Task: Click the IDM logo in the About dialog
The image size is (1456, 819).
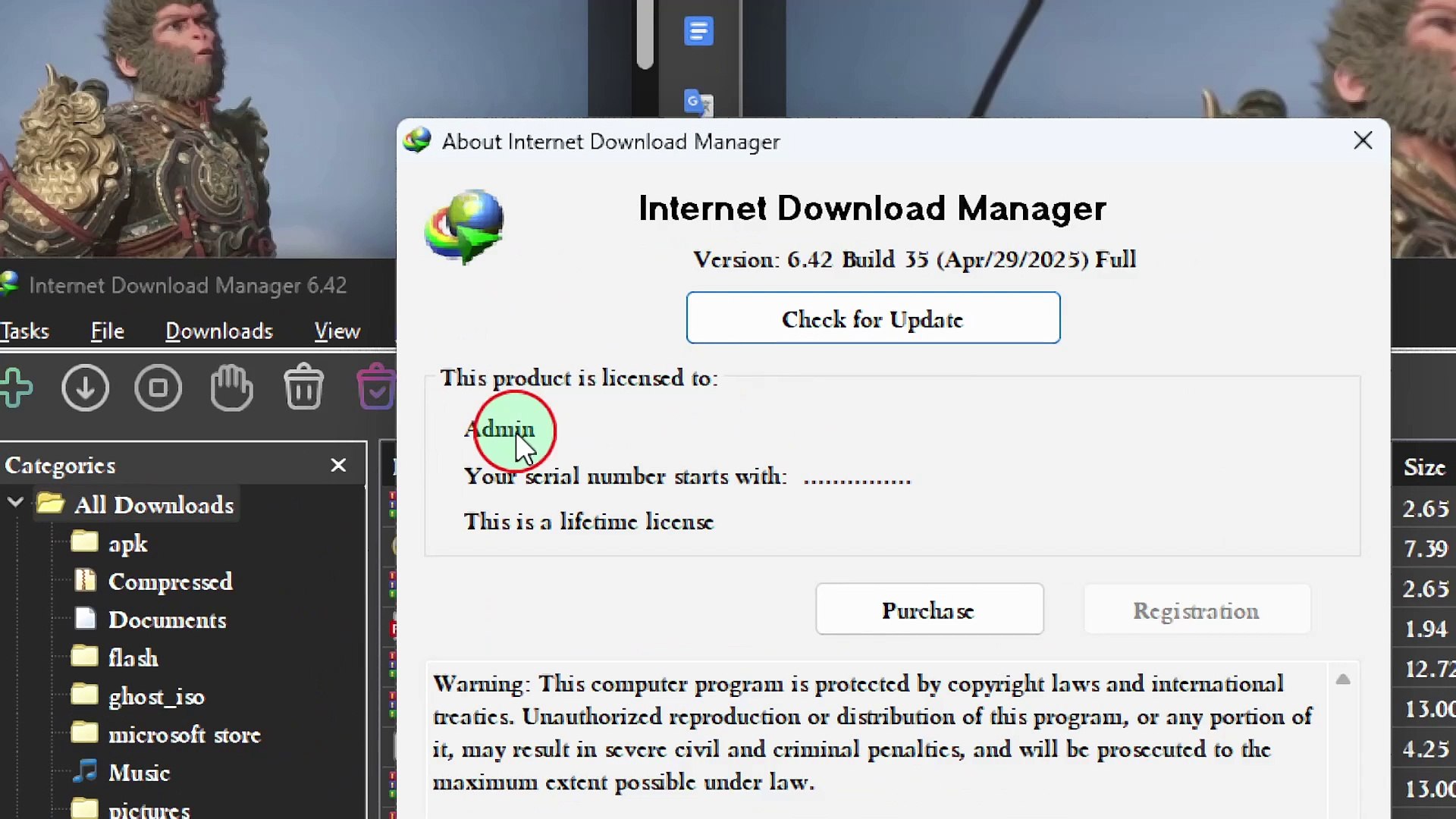Action: click(x=464, y=227)
